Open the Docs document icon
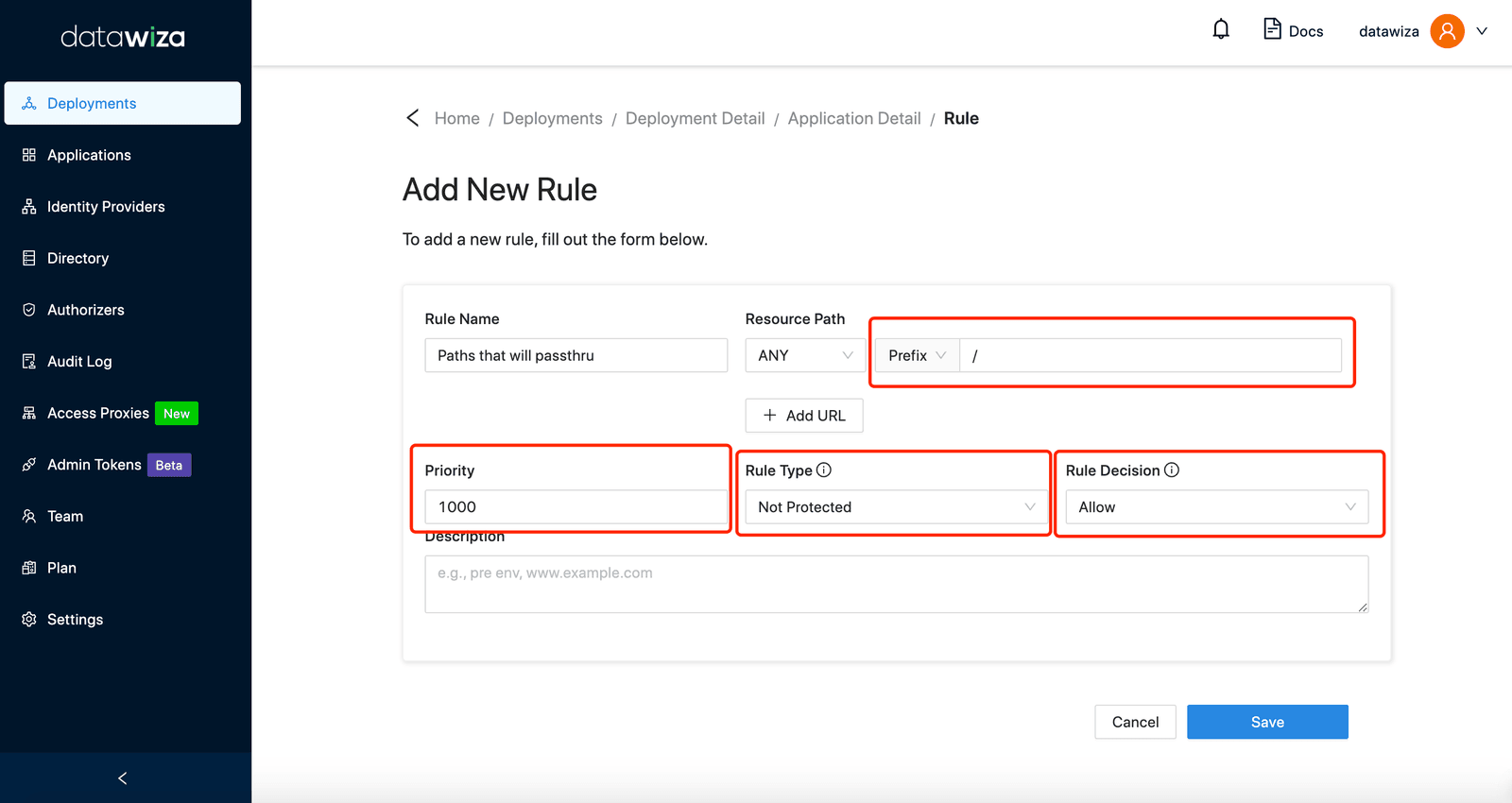The image size is (1512, 803). (x=1272, y=29)
